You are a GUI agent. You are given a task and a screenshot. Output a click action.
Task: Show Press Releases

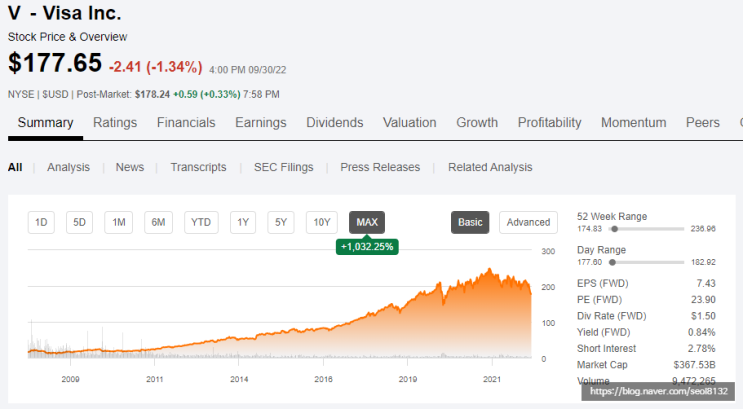380,167
